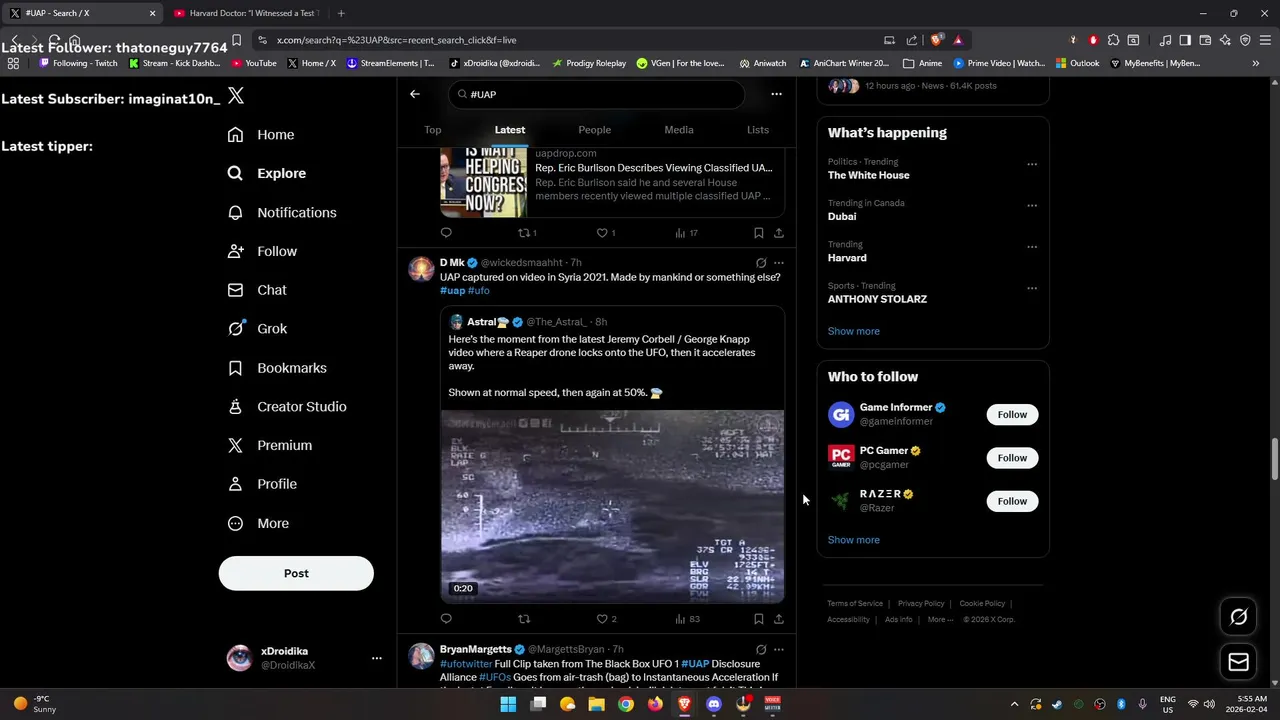Share the D Mk post
1280x720 pixels.
click(x=779, y=619)
